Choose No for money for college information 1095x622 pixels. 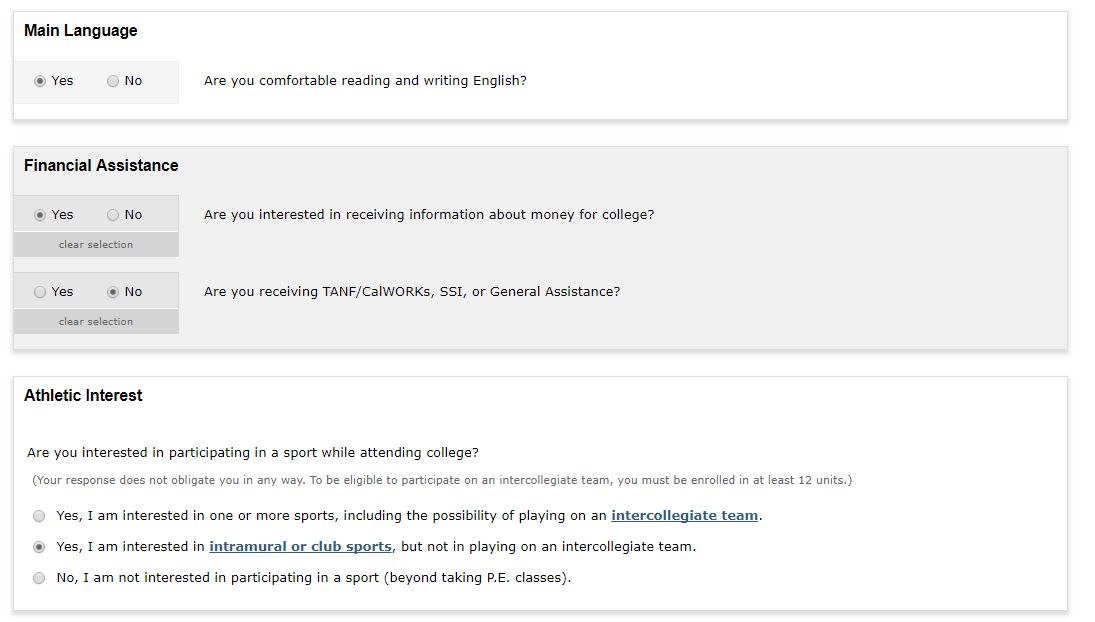tap(113, 215)
